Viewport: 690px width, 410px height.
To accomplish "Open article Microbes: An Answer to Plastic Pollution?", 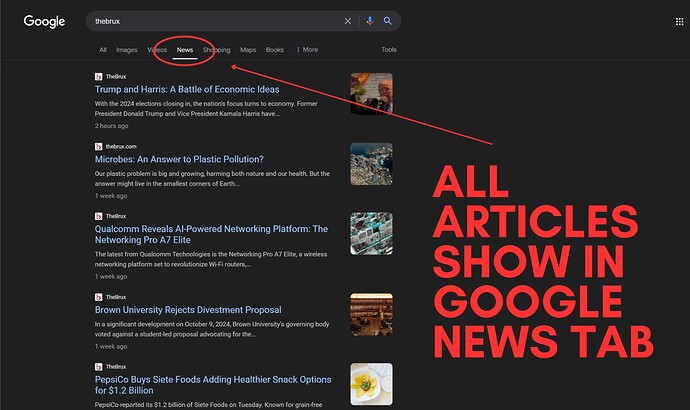I will click(179, 159).
